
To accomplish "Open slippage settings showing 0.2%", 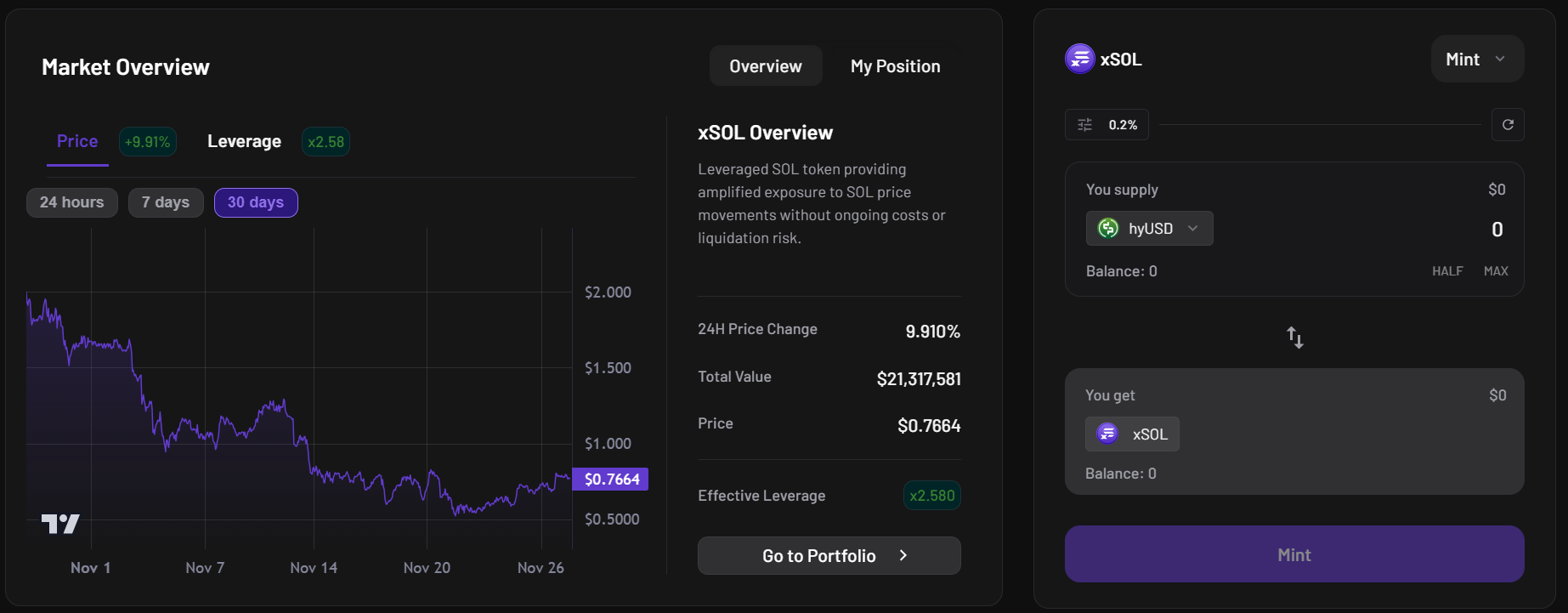I will [1107, 125].
